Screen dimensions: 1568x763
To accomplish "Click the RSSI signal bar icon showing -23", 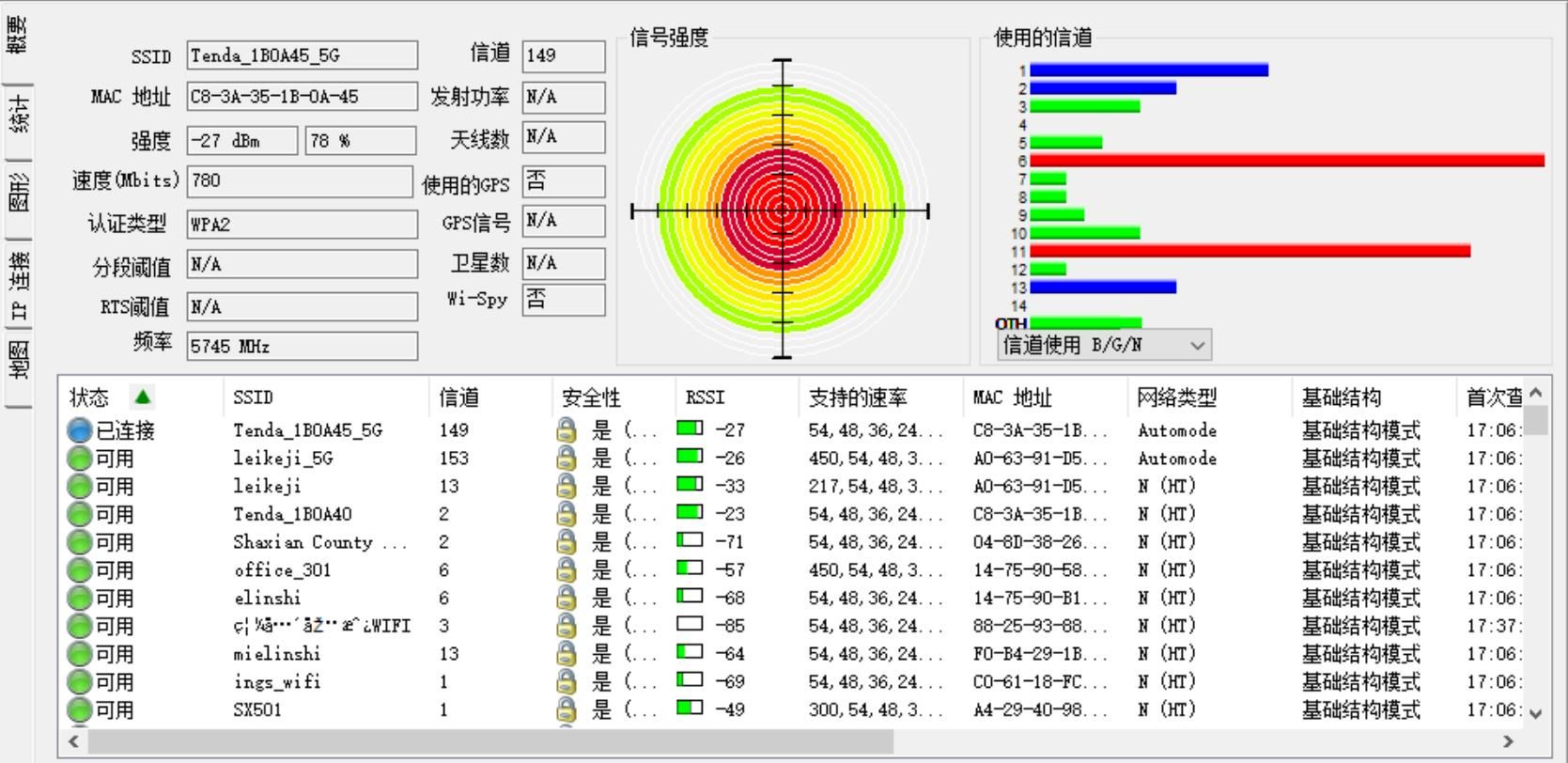I will pos(690,513).
